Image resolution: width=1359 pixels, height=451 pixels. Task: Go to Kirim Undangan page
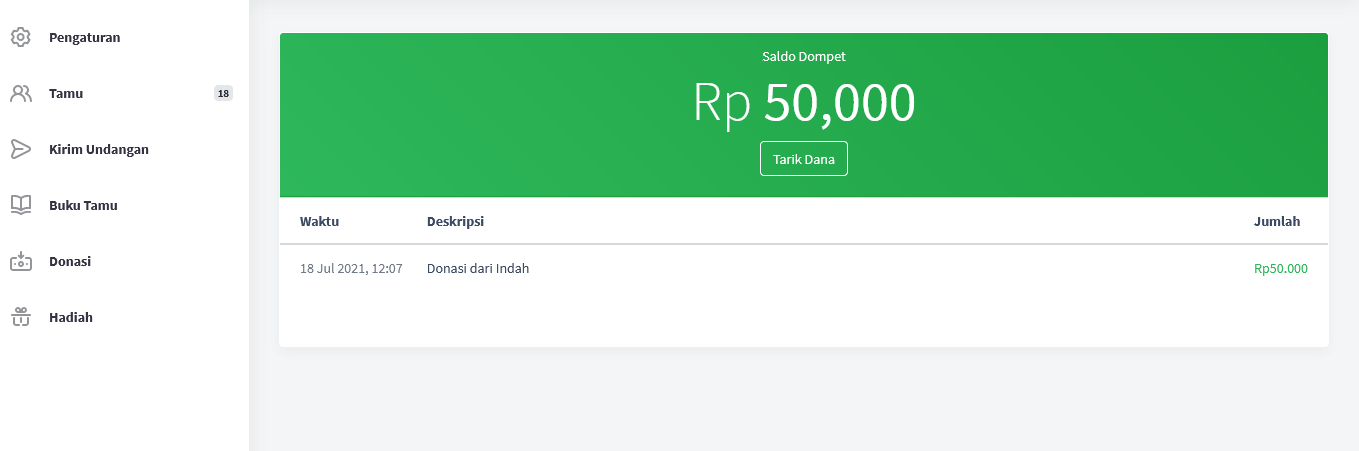(x=124, y=149)
